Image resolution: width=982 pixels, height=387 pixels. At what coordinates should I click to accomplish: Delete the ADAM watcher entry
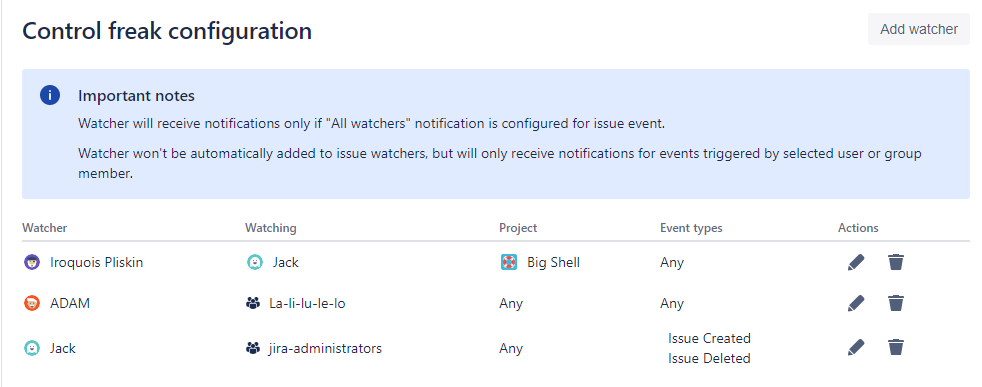(x=896, y=304)
